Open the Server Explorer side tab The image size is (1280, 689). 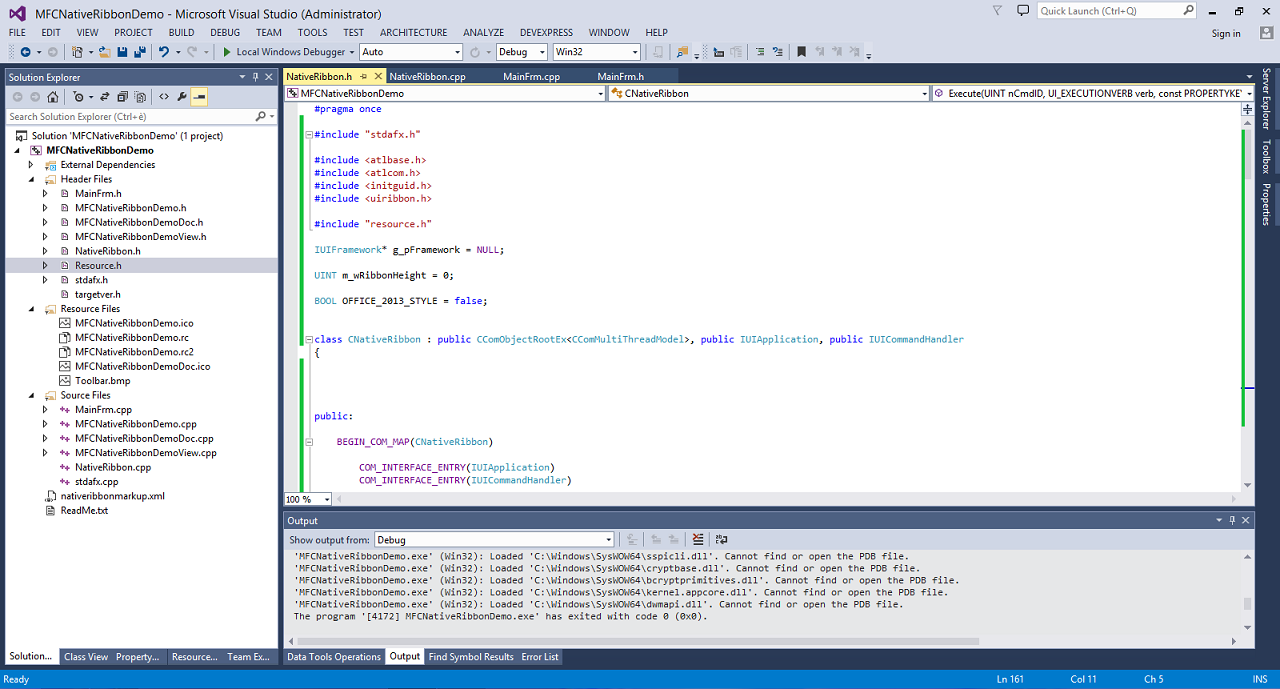coord(1266,100)
